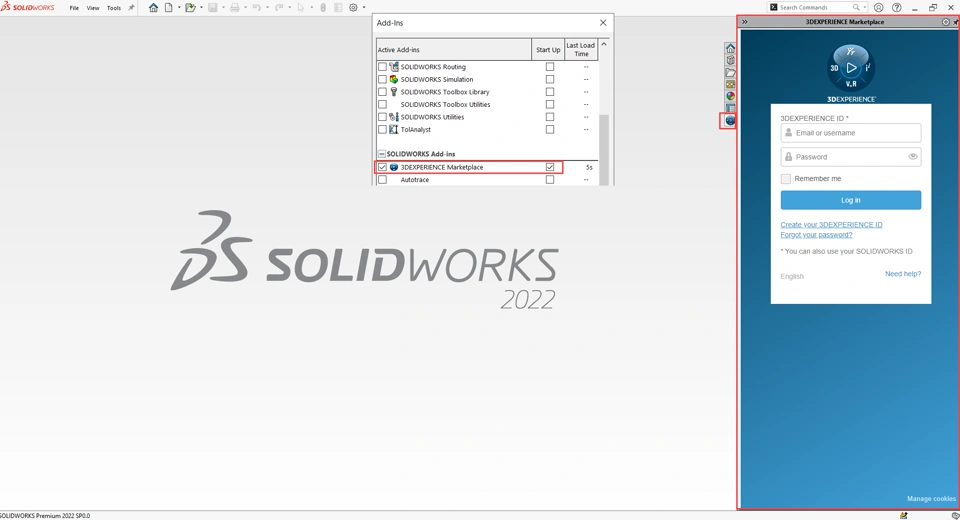The height and width of the screenshot is (520, 960).
Task: Open the Tools menu
Action: [114, 8]
